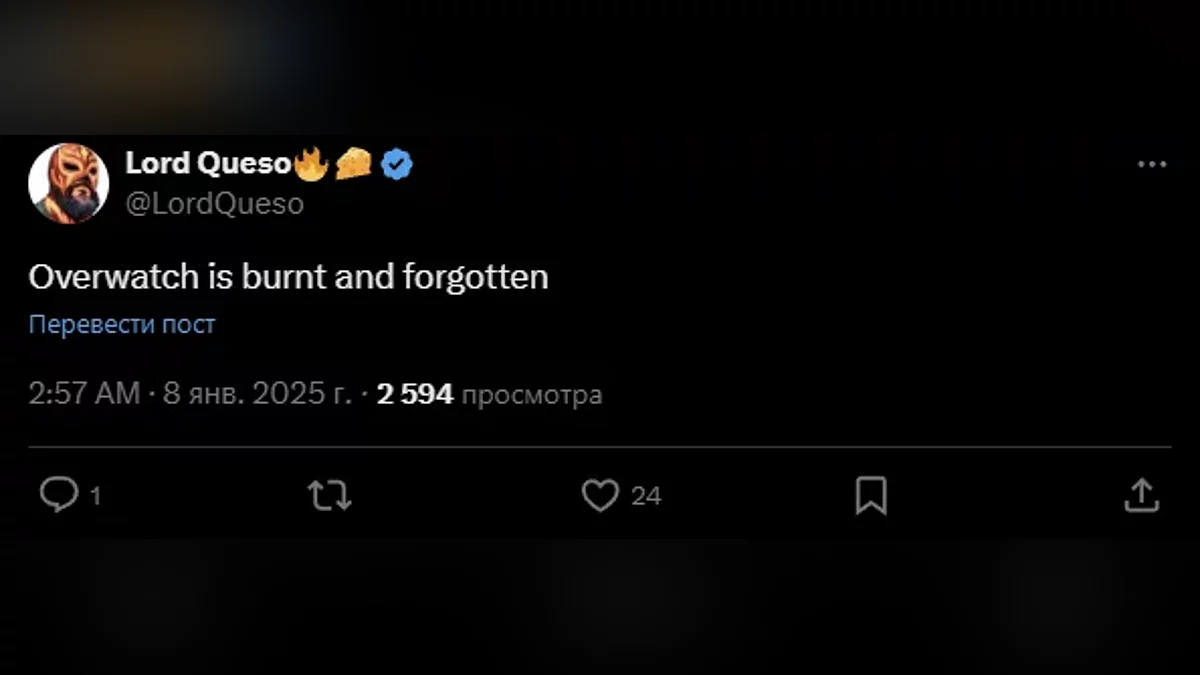Click the blue verified badge

click(397, 165)
